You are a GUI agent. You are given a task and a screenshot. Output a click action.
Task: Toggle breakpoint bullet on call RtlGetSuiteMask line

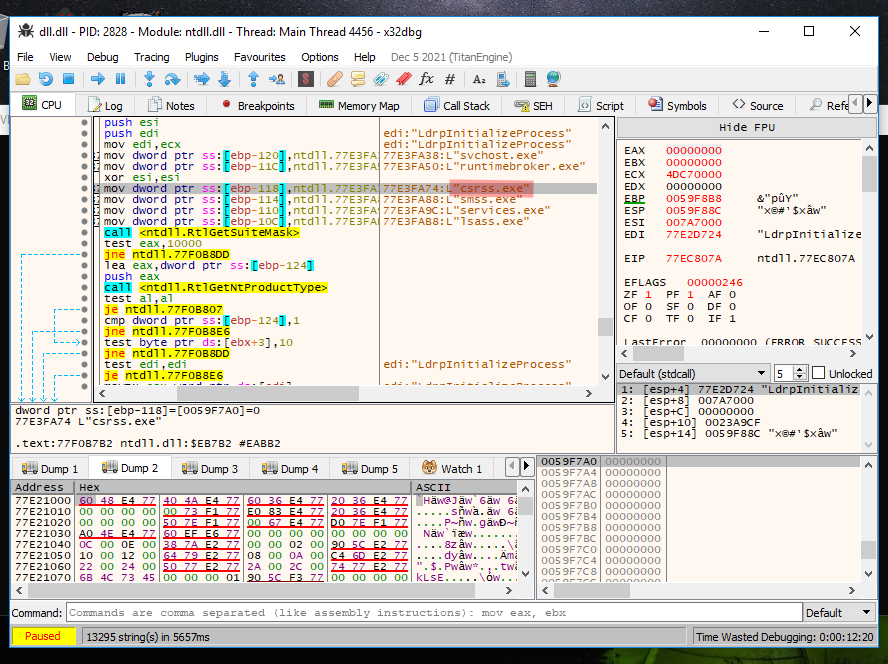(x=85, y=232)
